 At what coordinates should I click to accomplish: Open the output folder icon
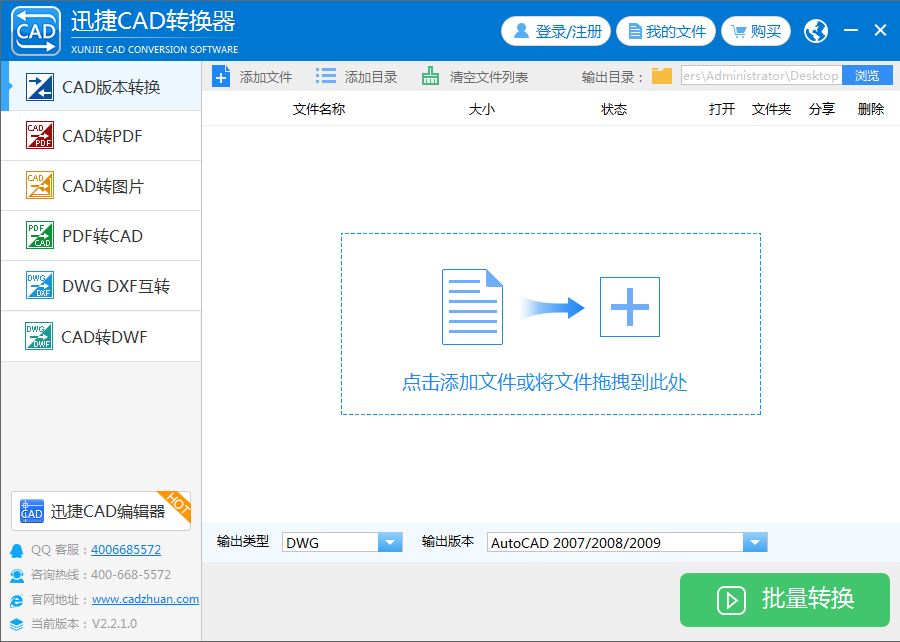[662, 76]
